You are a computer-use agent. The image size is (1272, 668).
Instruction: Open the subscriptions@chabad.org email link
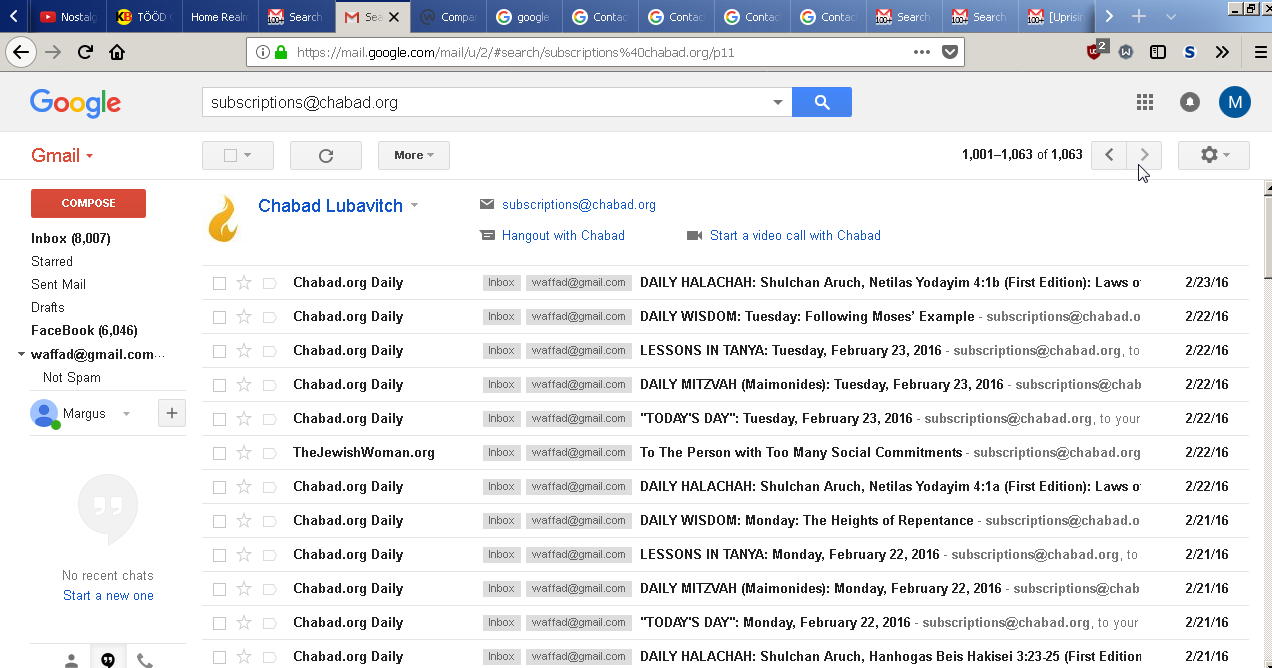[579, 205]
